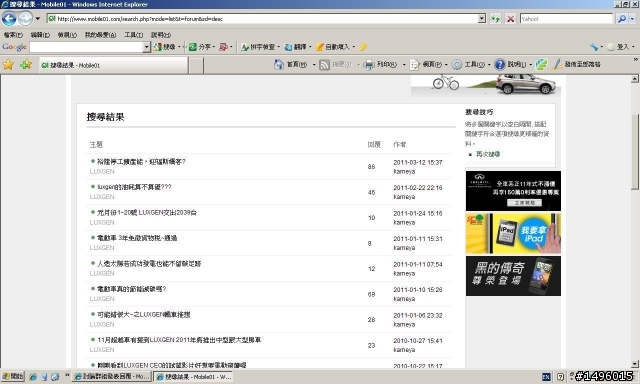Click the Infiniti advertisement banner
The width and height of the screenshot is (640, 384).
click(513, 191)
